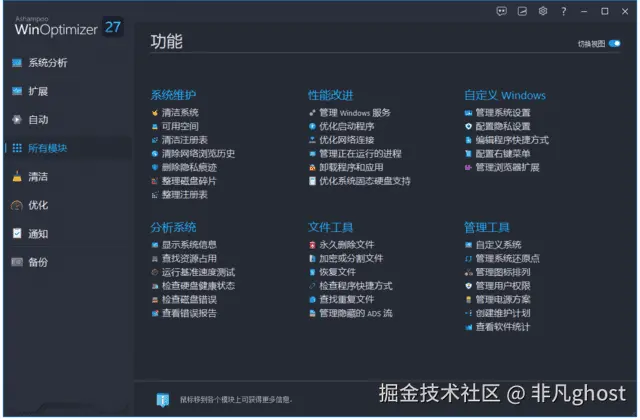Click the 加密或分割文件 icon
The image size is (640, 420).
[312, 259]
